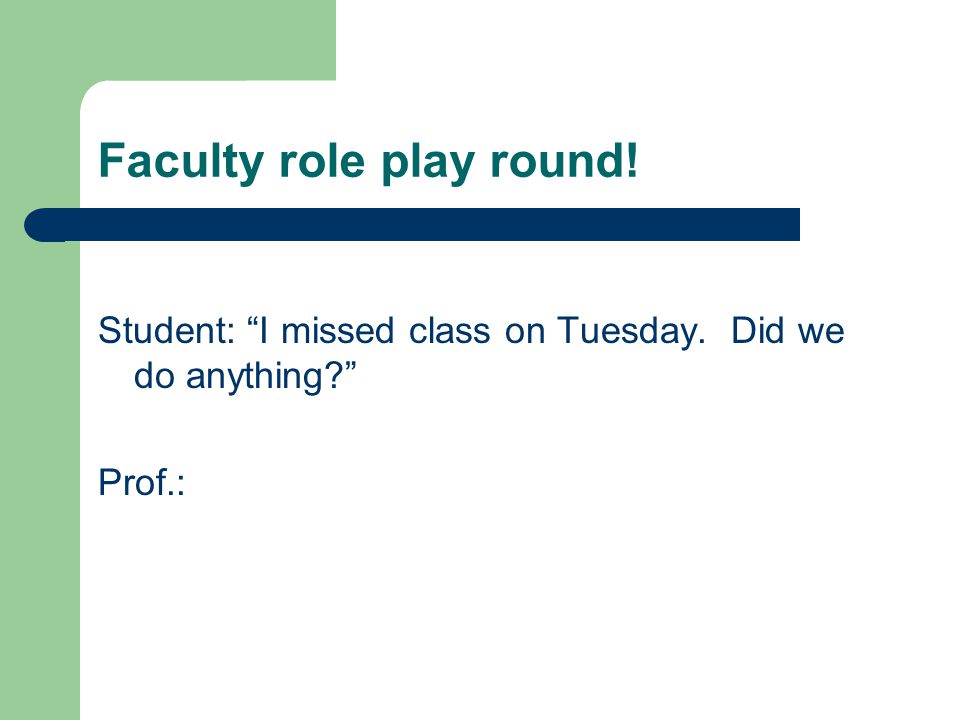Click the word "round!" in the title

coord(564,160)
